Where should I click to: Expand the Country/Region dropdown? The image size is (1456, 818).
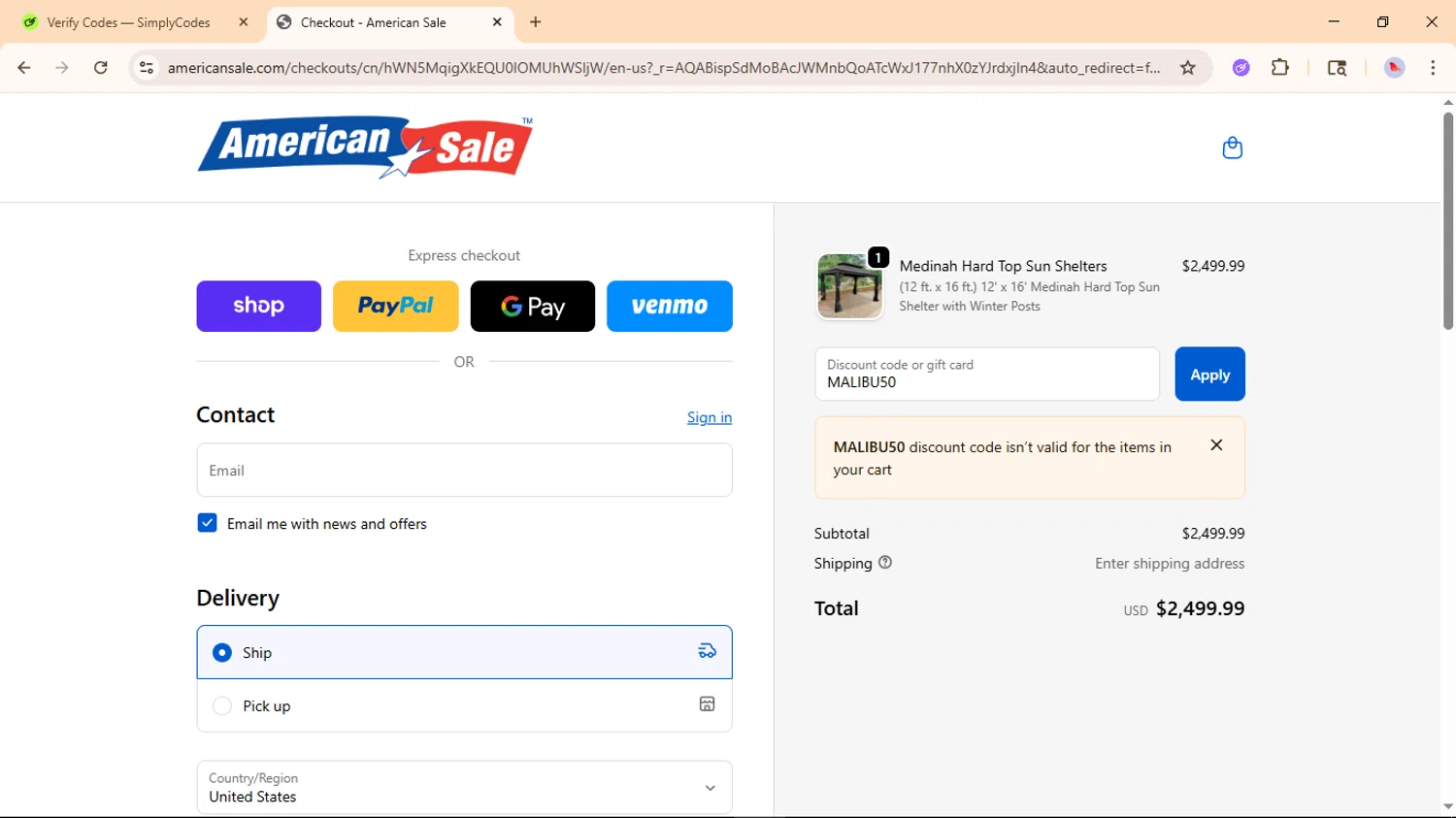[464, 787]
